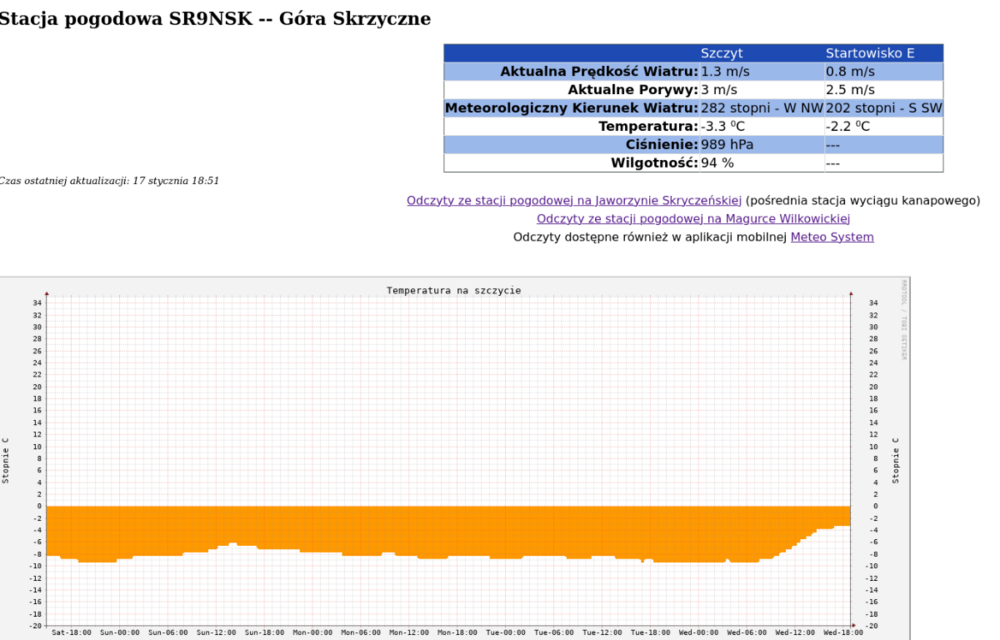
Task: Open the Jaworzyna Skrzyczeńska station readings link
Action: [573, 200]
